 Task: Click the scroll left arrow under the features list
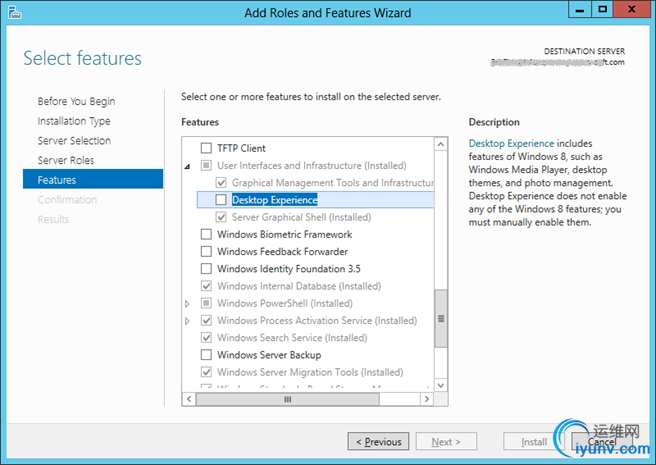(189, 399)
